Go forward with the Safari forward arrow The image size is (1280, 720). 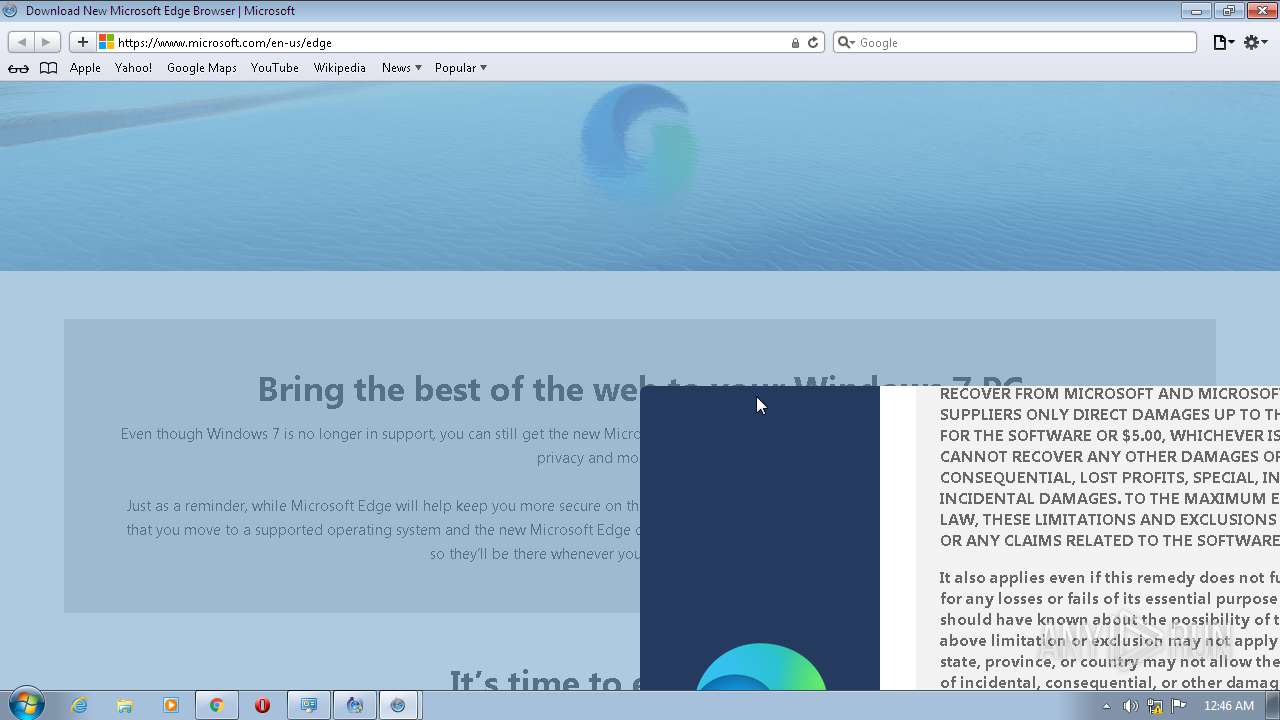click(x=46, y=42)
